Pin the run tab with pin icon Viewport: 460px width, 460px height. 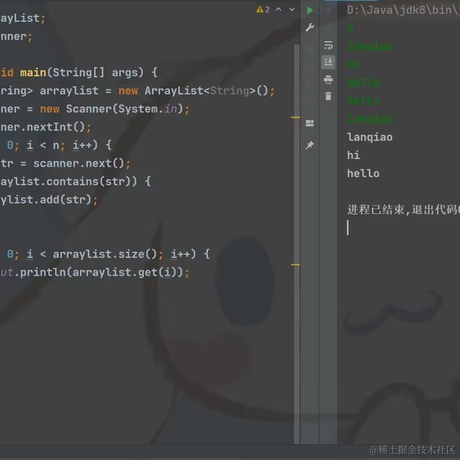point(310,145)
